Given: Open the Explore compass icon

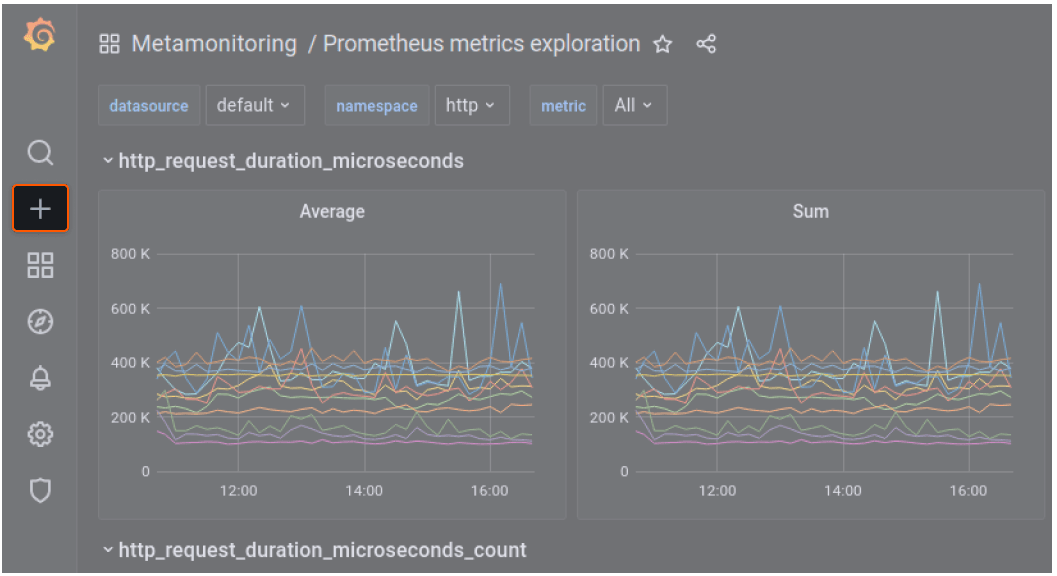Looking at the screenshot, I should pyautogui.click(x=40, y=322).
